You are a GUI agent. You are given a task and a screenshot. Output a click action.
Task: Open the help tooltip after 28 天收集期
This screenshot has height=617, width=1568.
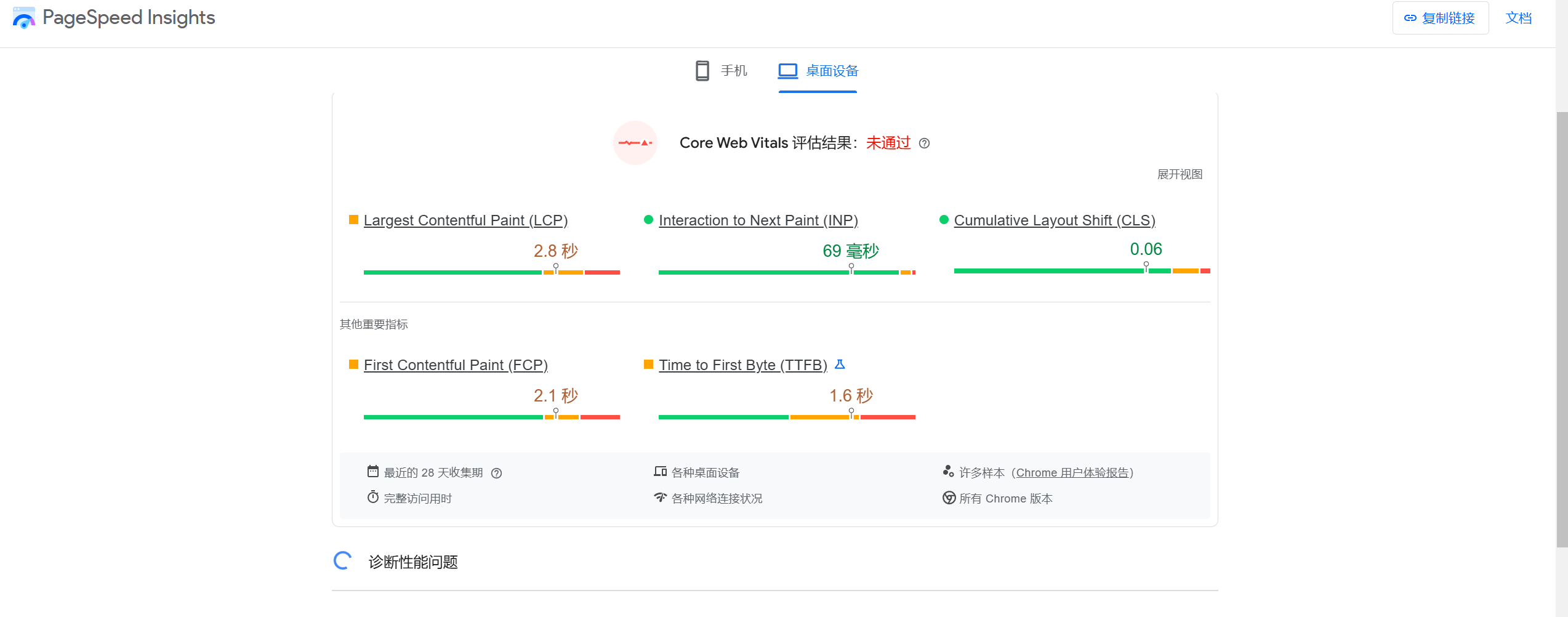(497, 473)
